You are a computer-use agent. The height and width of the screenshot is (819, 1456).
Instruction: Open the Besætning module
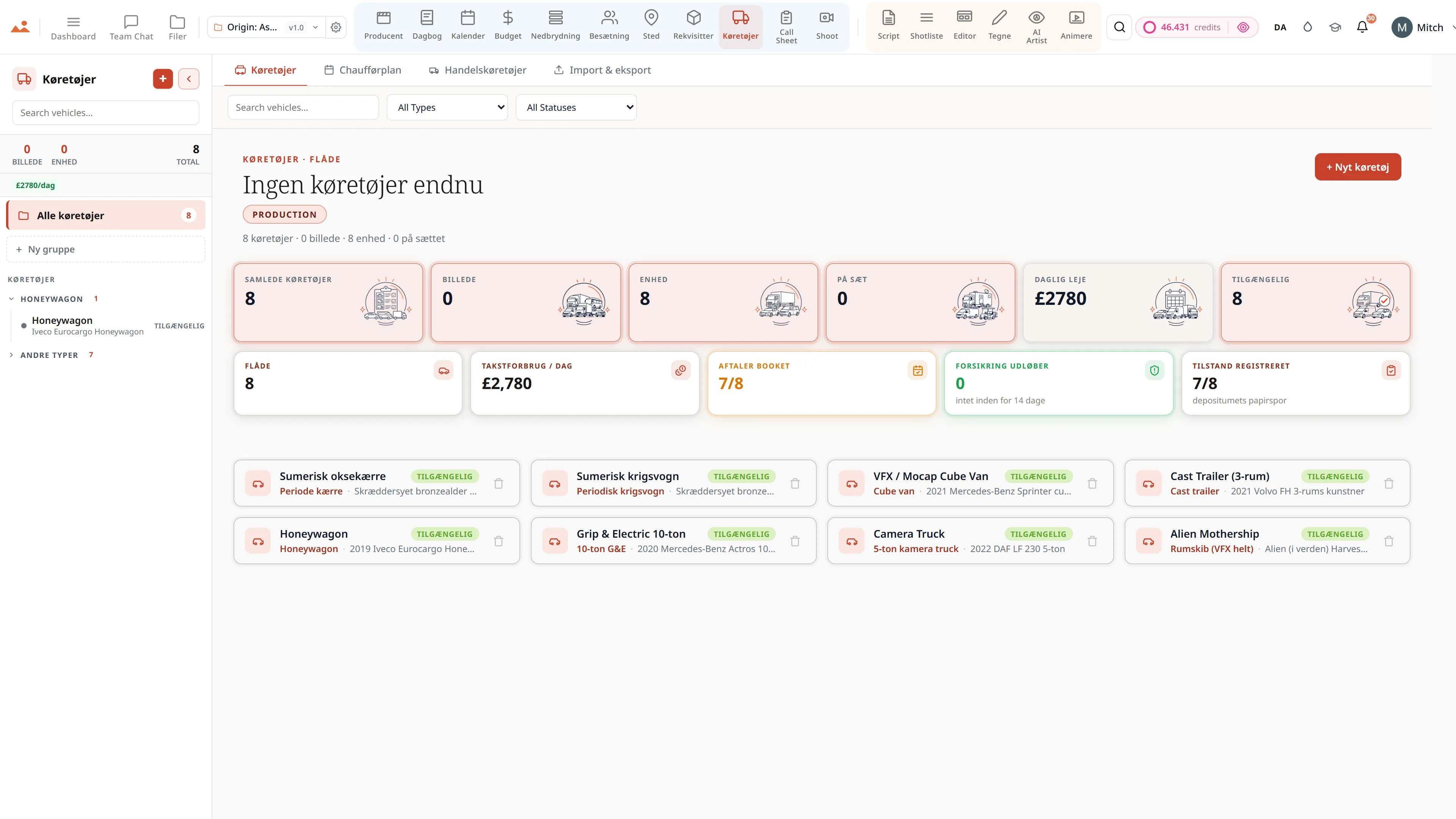pyautogui.click(x=609, y=26)
